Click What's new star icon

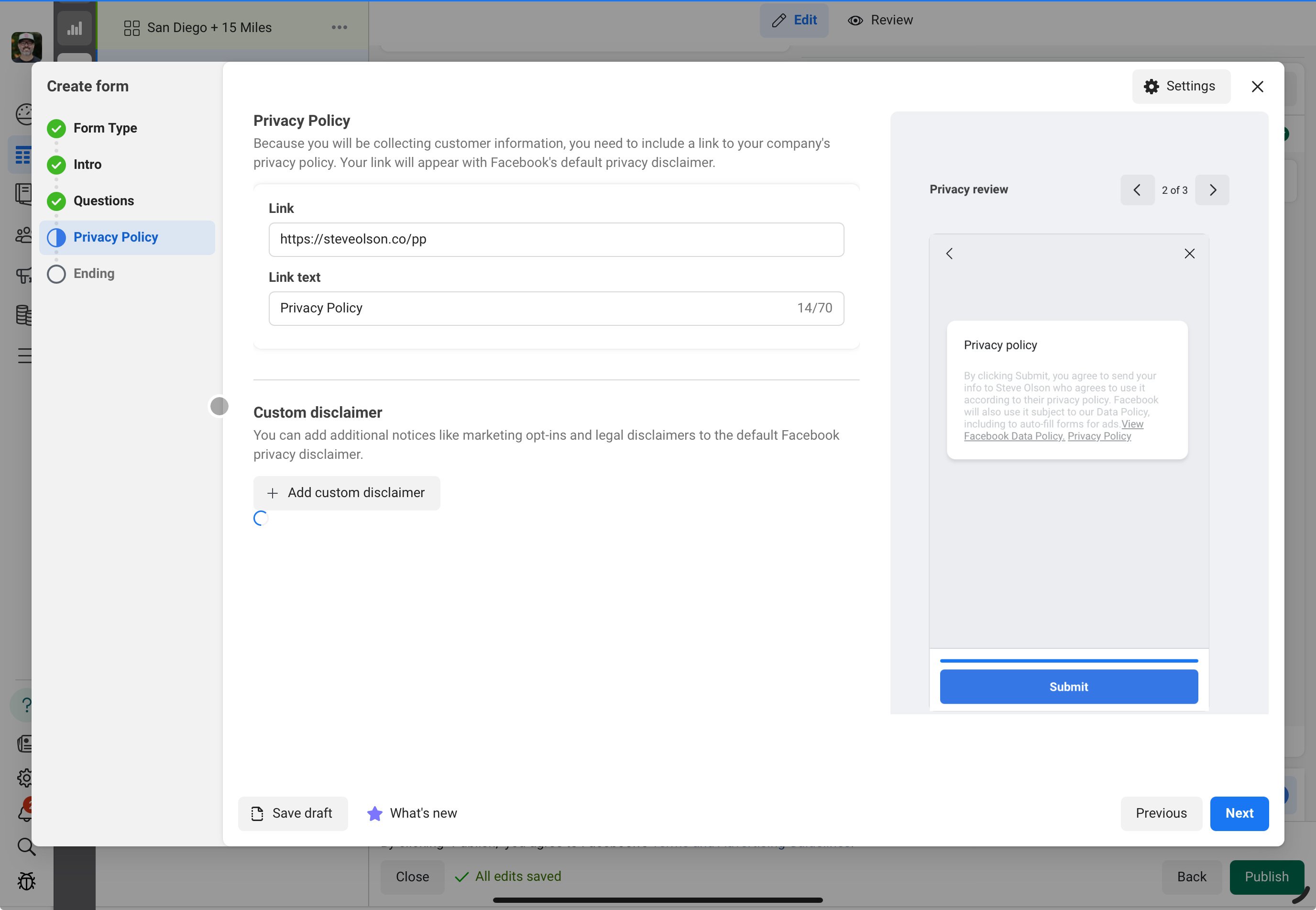tap(374, 814)
